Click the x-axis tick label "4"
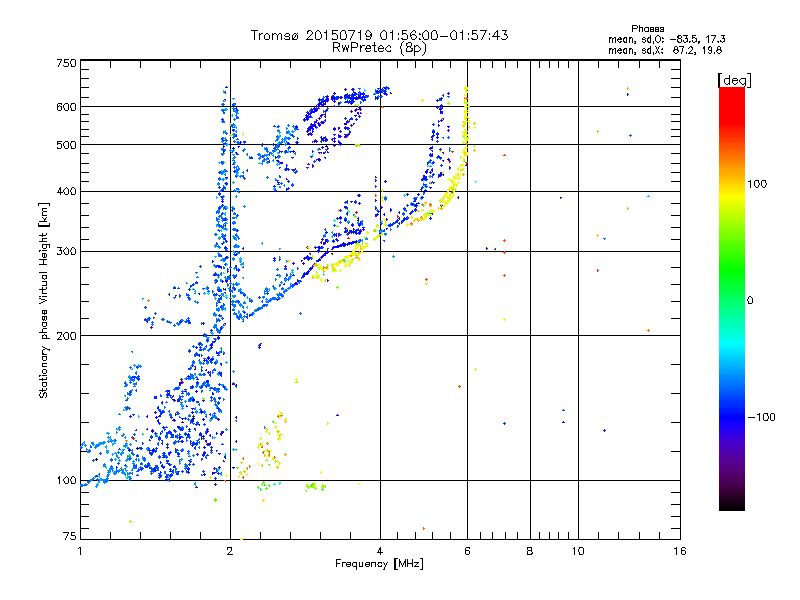 coord(380,551)
